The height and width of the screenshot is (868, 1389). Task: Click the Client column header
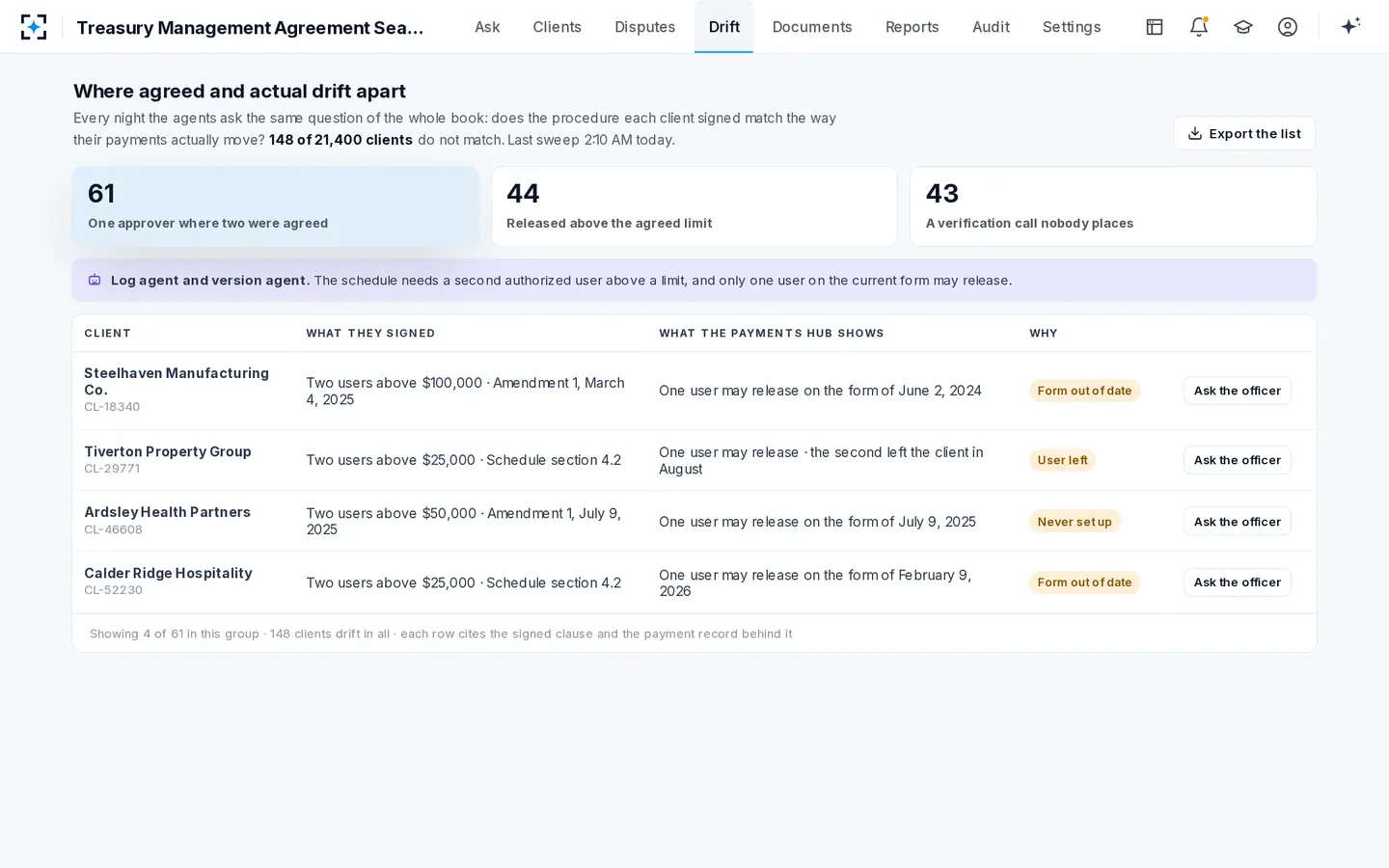pyautogui.click(x=107, y=334)
